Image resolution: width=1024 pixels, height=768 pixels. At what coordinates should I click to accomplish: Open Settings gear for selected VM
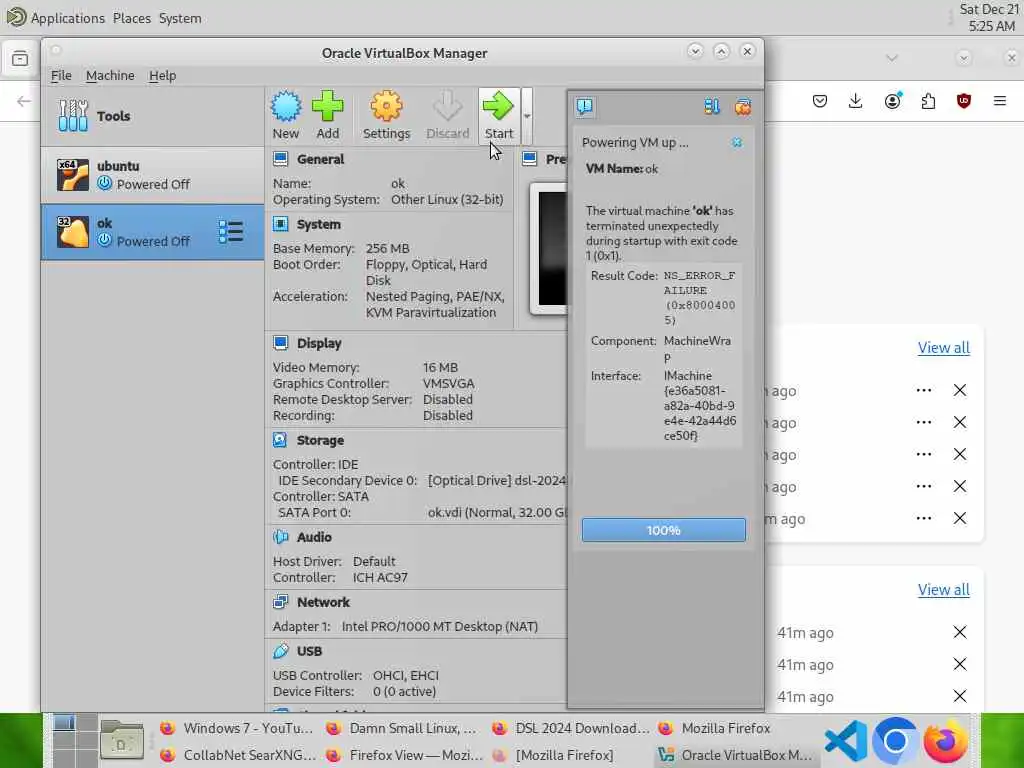pyautogui.click(x=386, y=106)
